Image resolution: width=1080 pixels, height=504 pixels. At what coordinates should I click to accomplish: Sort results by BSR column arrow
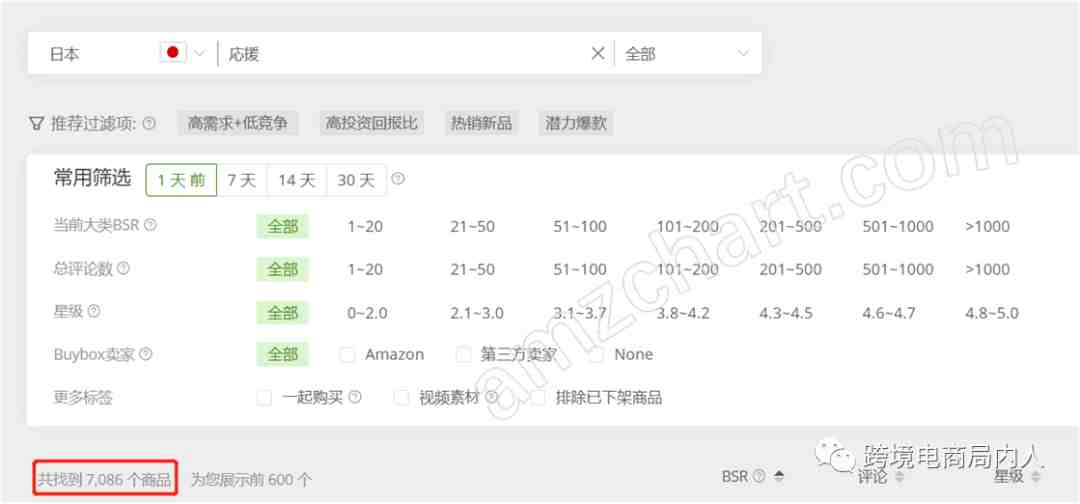[x=779, y=476]
